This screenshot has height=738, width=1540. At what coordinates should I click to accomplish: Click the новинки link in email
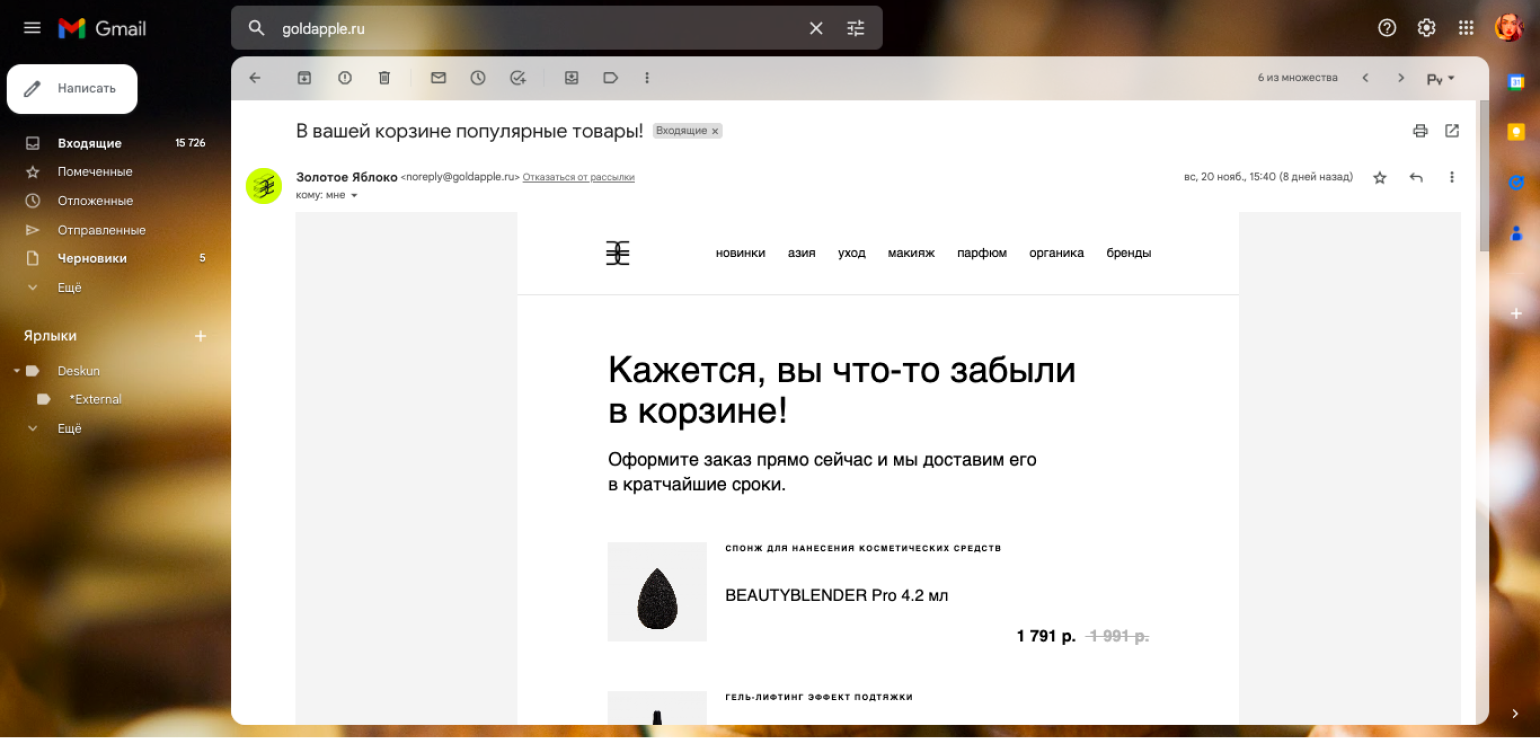(740, 253)
